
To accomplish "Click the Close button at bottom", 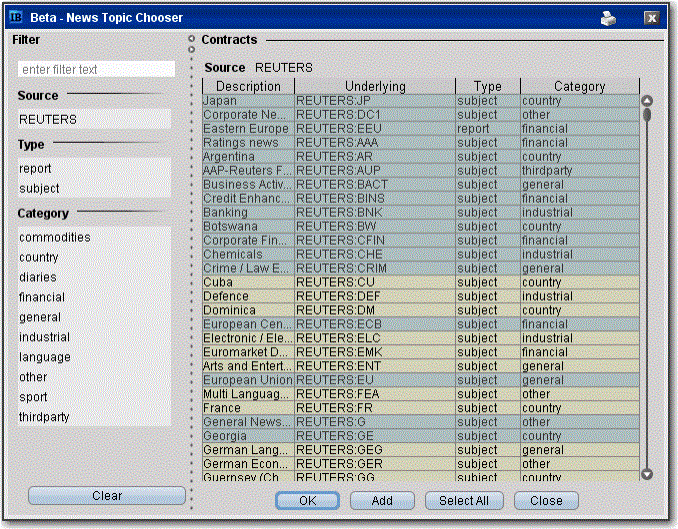I will coord(546,500).
